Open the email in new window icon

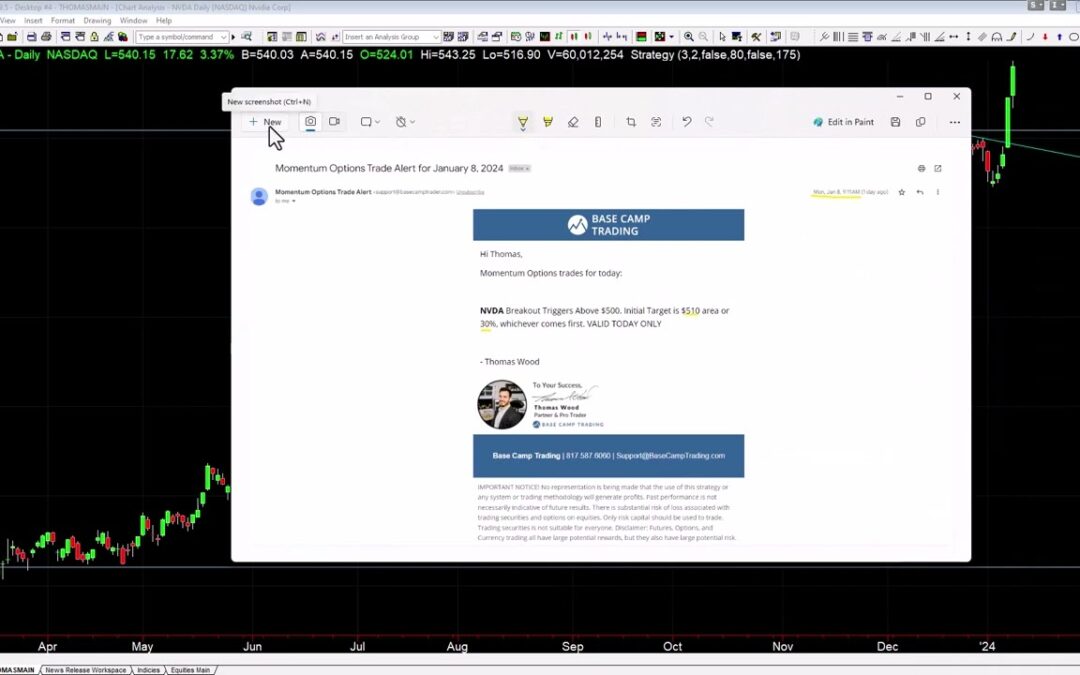[x=937, y=168]
